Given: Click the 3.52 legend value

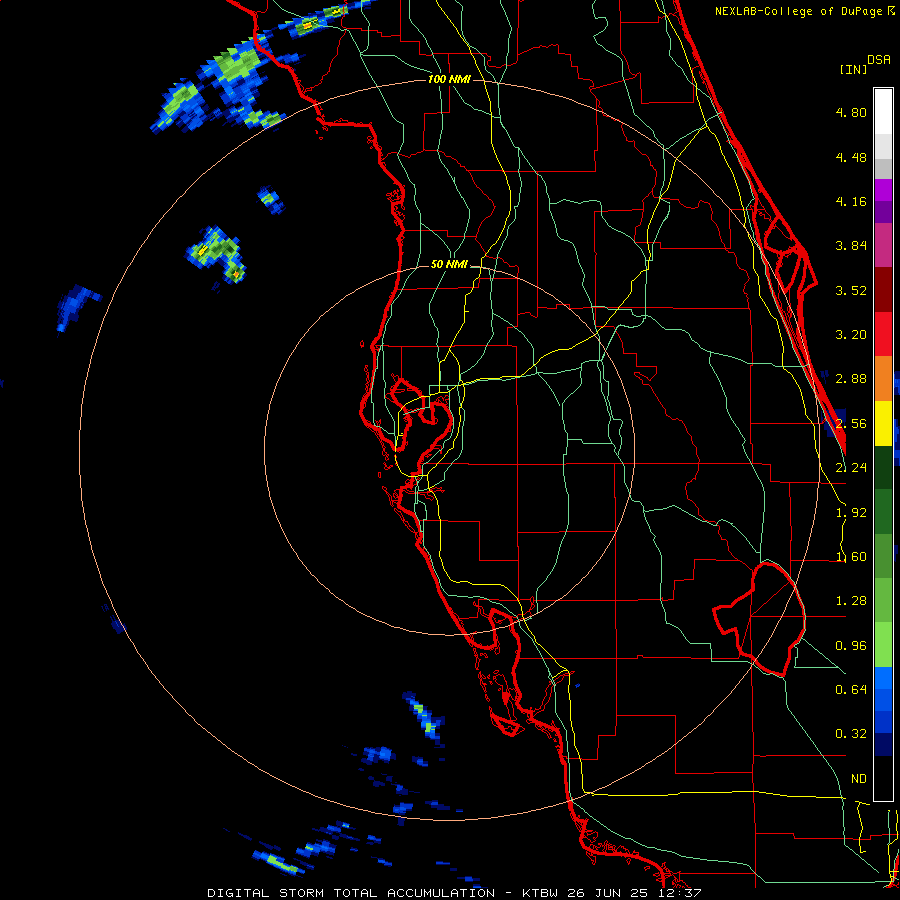Looking at the screenshot, I should click(x=851, y=290).
